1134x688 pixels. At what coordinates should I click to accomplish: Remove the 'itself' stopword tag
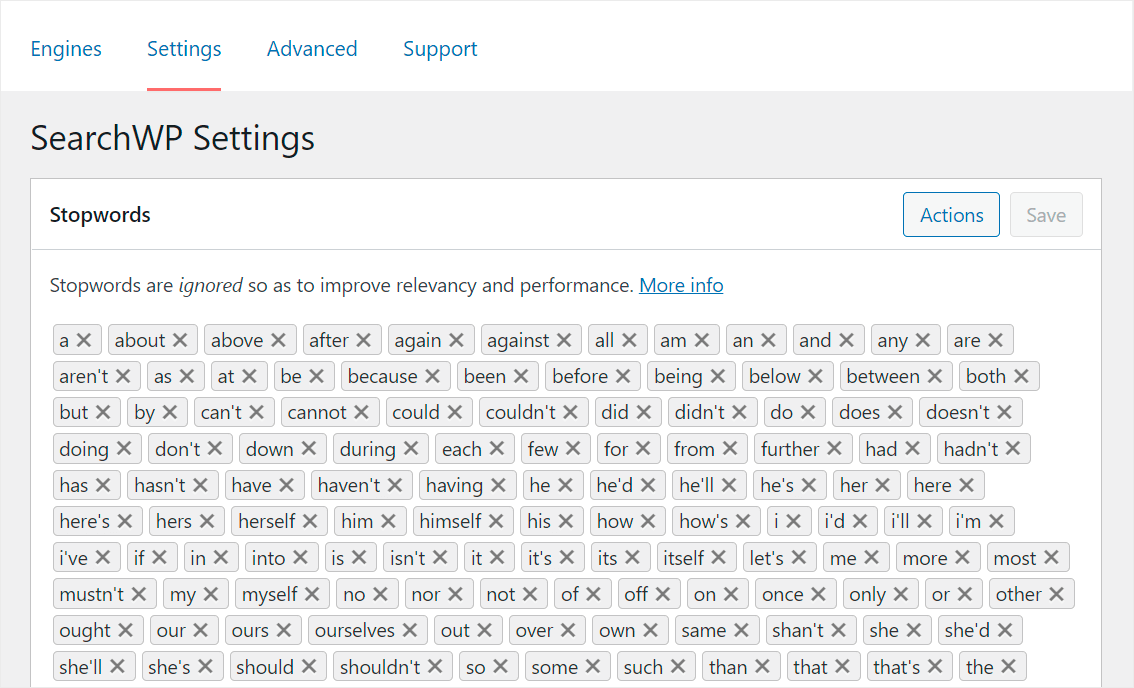coord(718,558)
